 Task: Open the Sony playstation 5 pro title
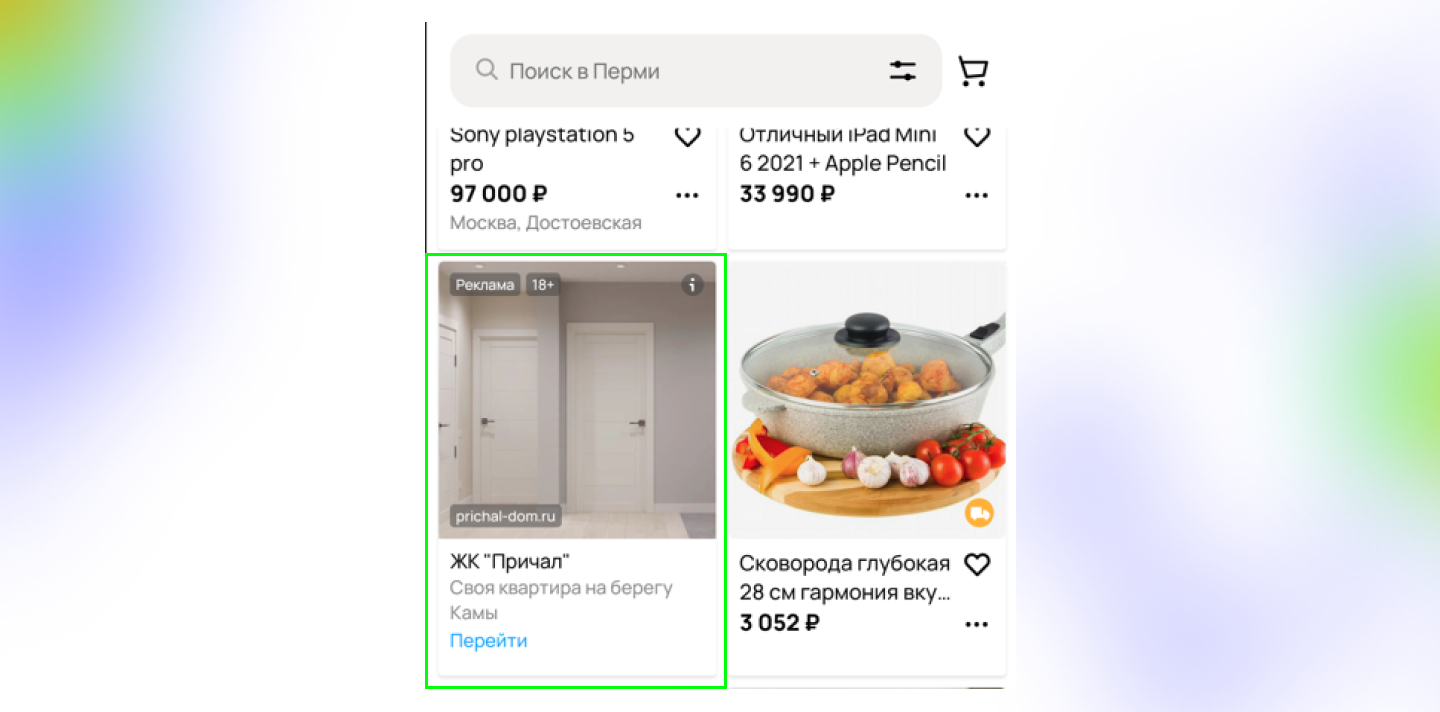click(542, 149)
